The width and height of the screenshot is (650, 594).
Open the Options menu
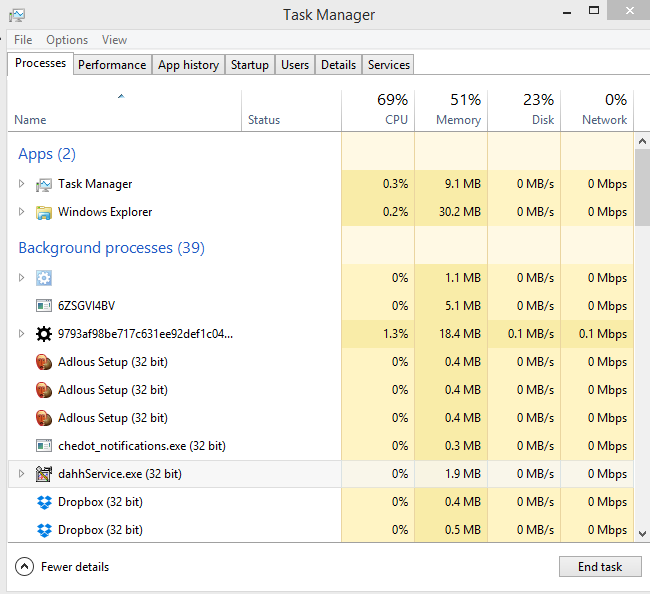tap(67, 40)
